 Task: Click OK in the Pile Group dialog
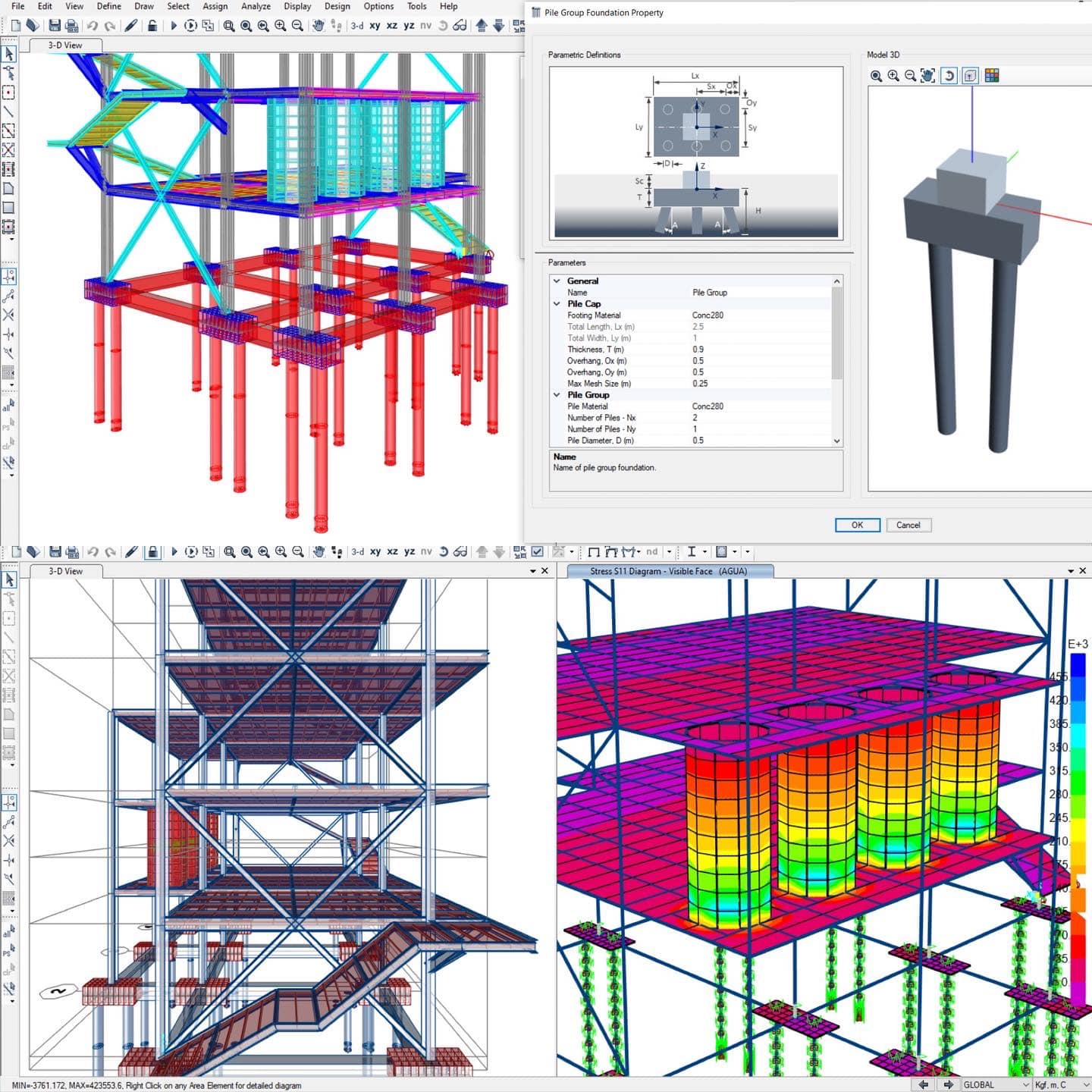(858, 526)
